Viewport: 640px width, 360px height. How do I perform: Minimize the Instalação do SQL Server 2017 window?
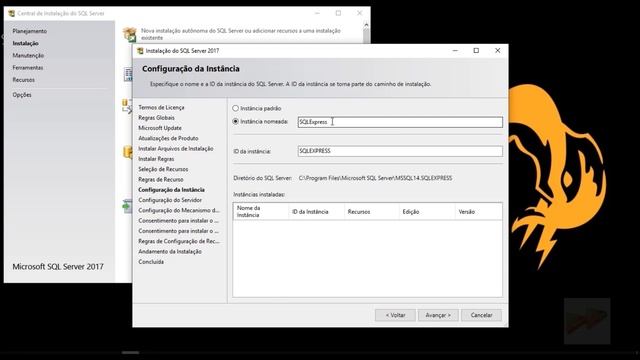pyautogui.click(x=455, y=51)
